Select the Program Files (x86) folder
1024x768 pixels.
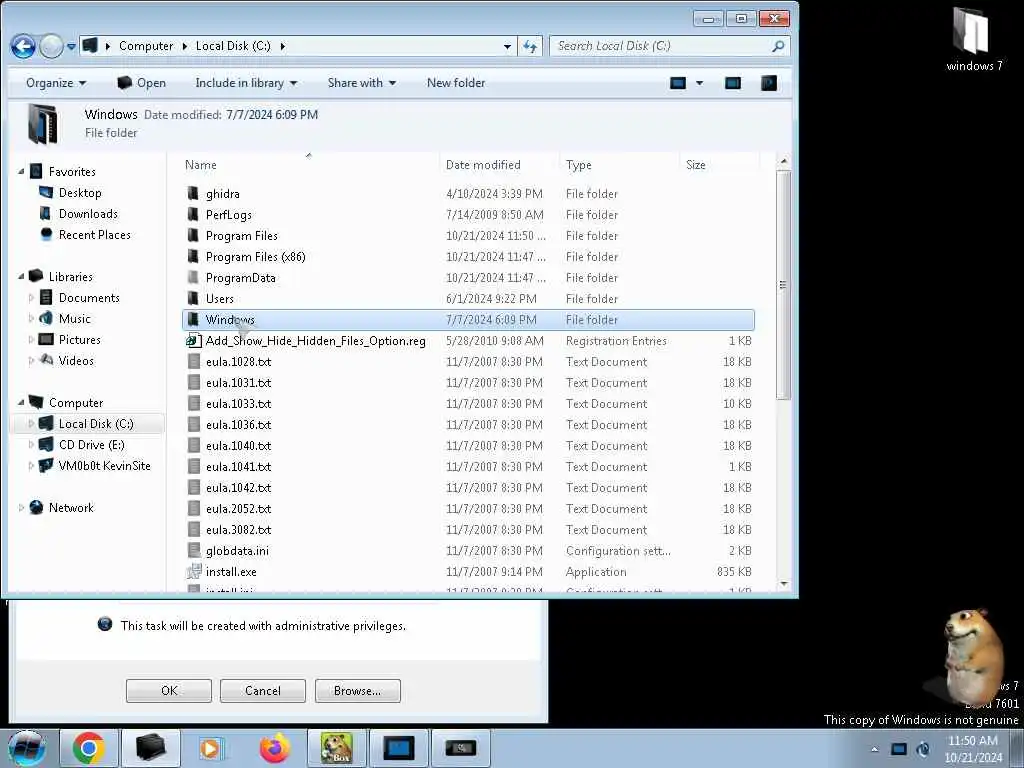468,257
